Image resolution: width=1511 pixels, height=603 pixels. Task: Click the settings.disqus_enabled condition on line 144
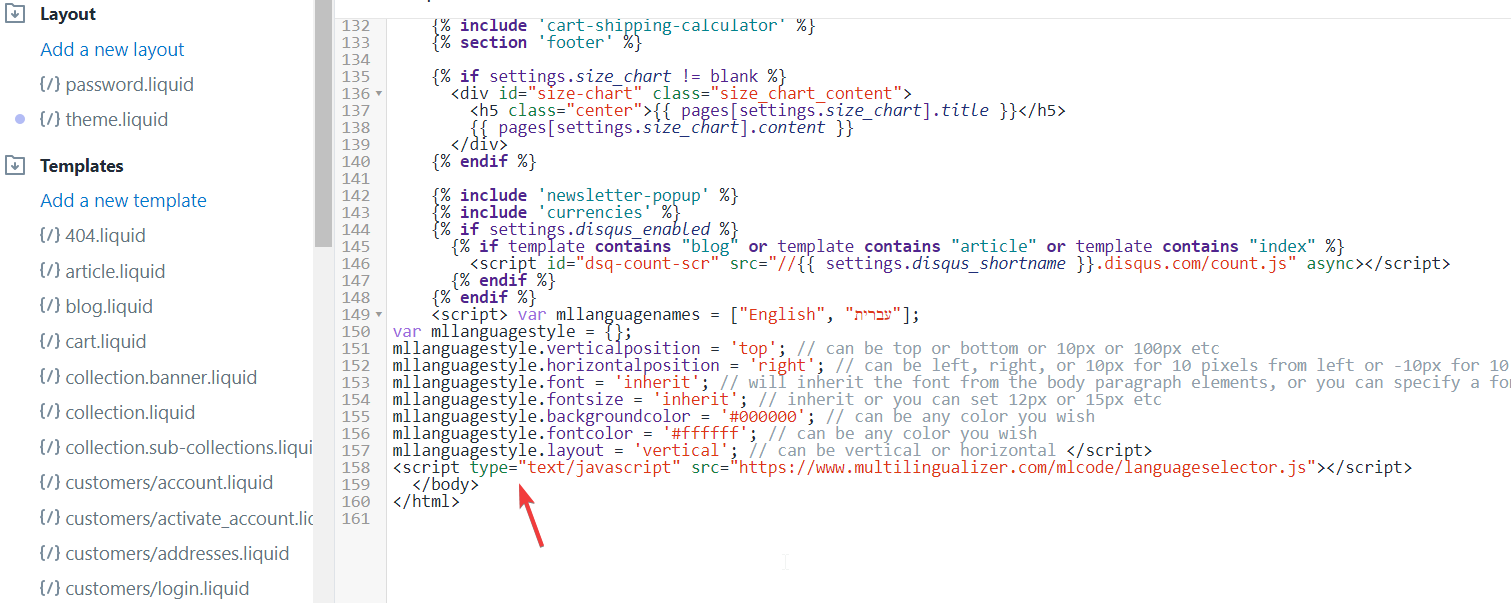pos(585,230)
